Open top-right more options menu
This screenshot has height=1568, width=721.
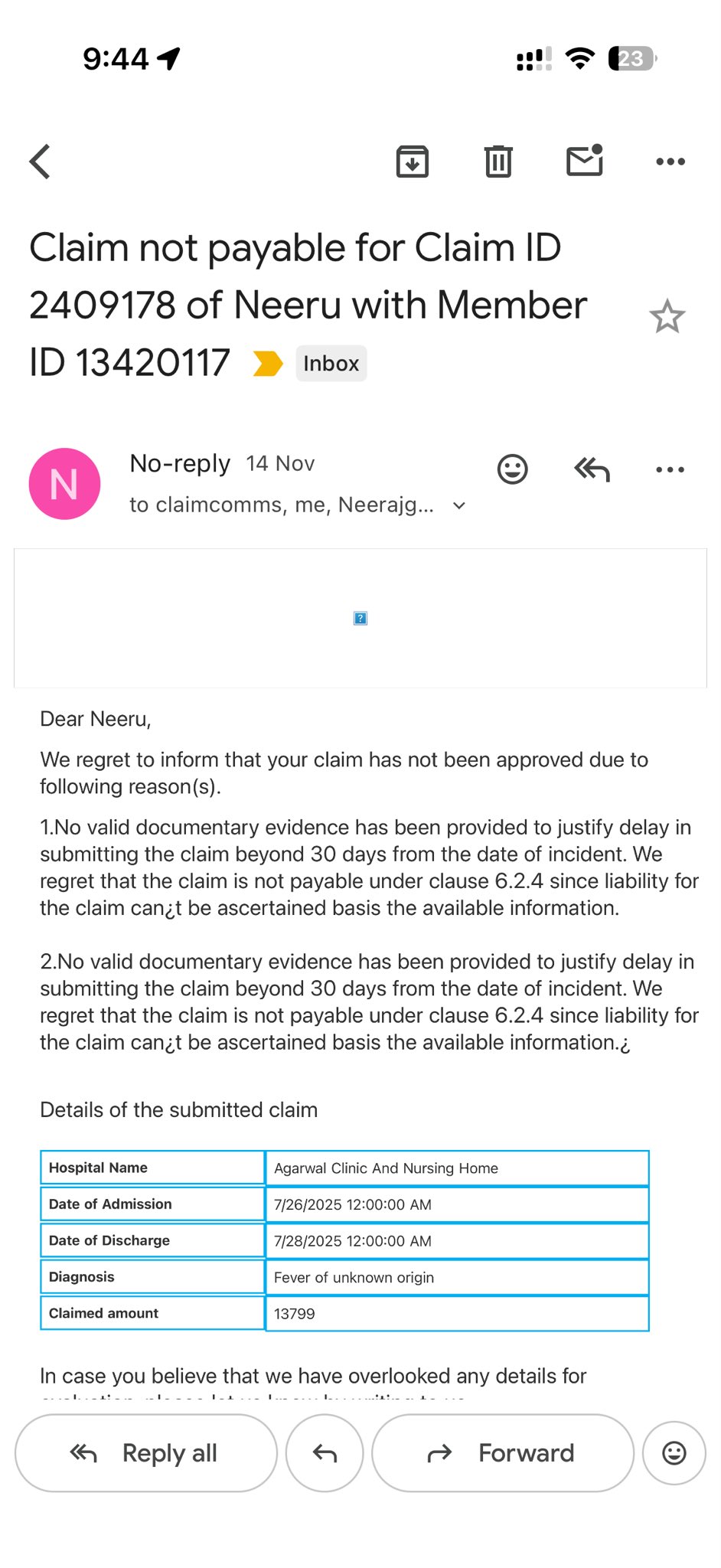point(670,162)
